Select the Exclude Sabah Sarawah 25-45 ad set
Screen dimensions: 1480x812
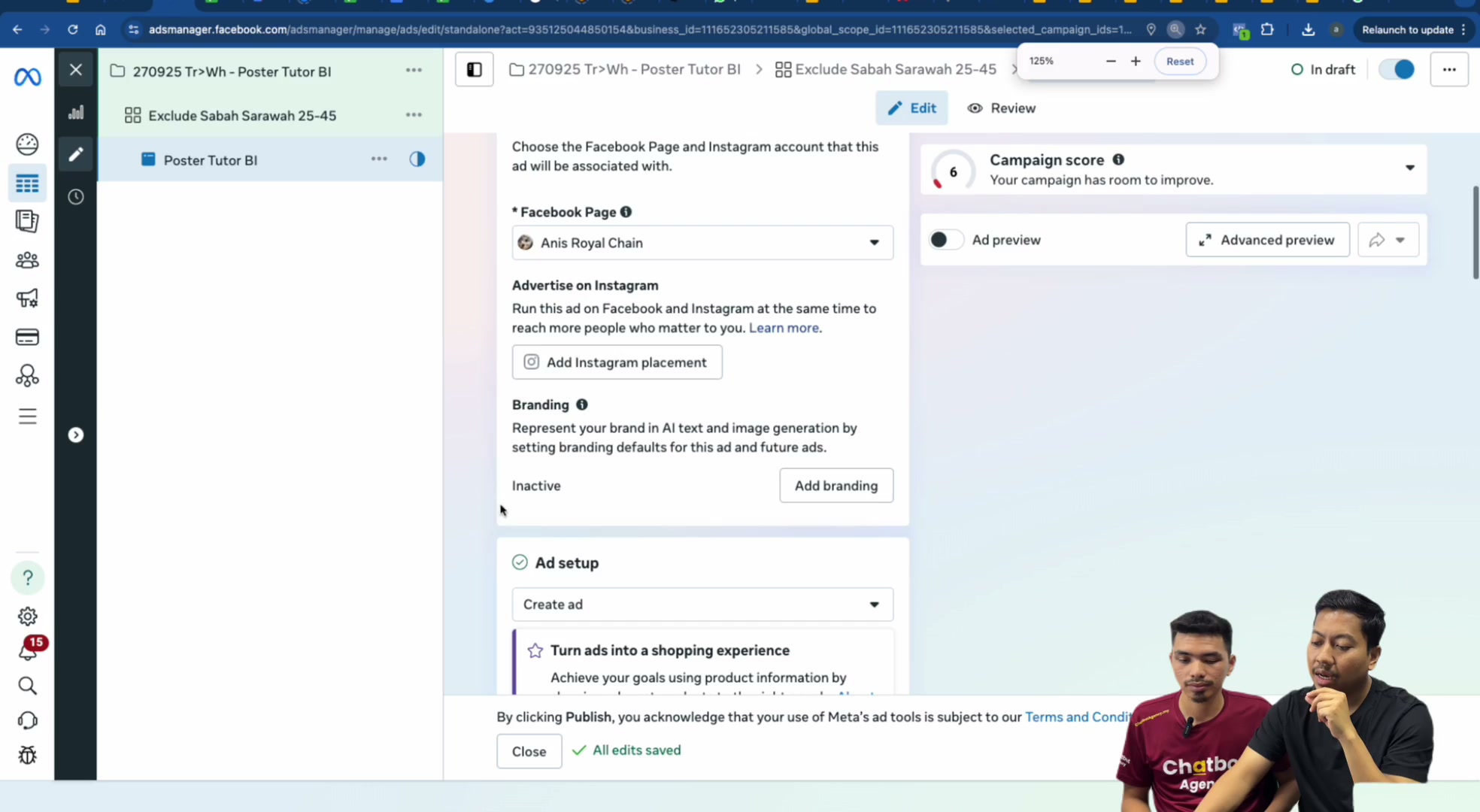coord(242,116)
